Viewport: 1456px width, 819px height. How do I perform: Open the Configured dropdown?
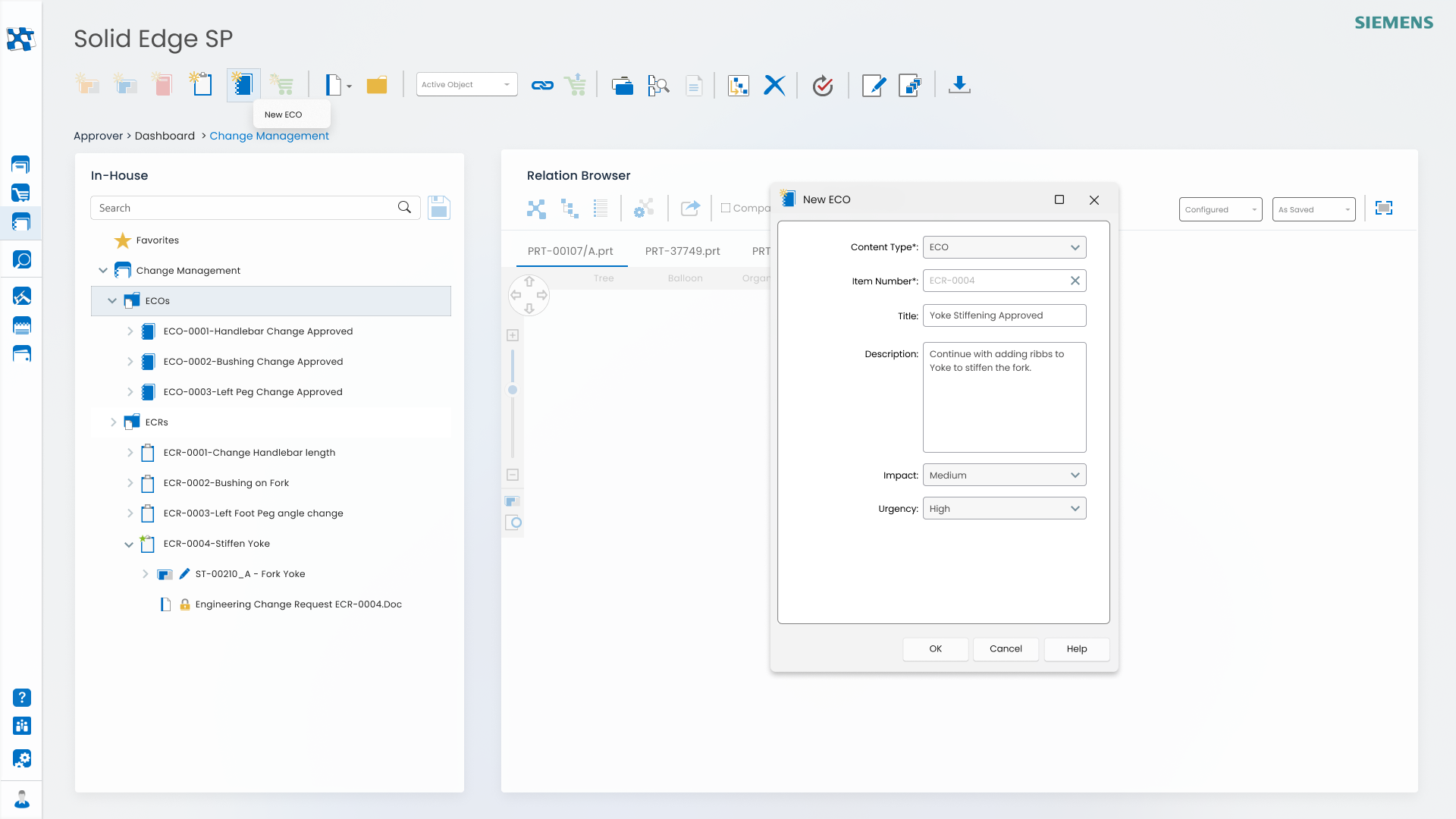pos(1220,209)
